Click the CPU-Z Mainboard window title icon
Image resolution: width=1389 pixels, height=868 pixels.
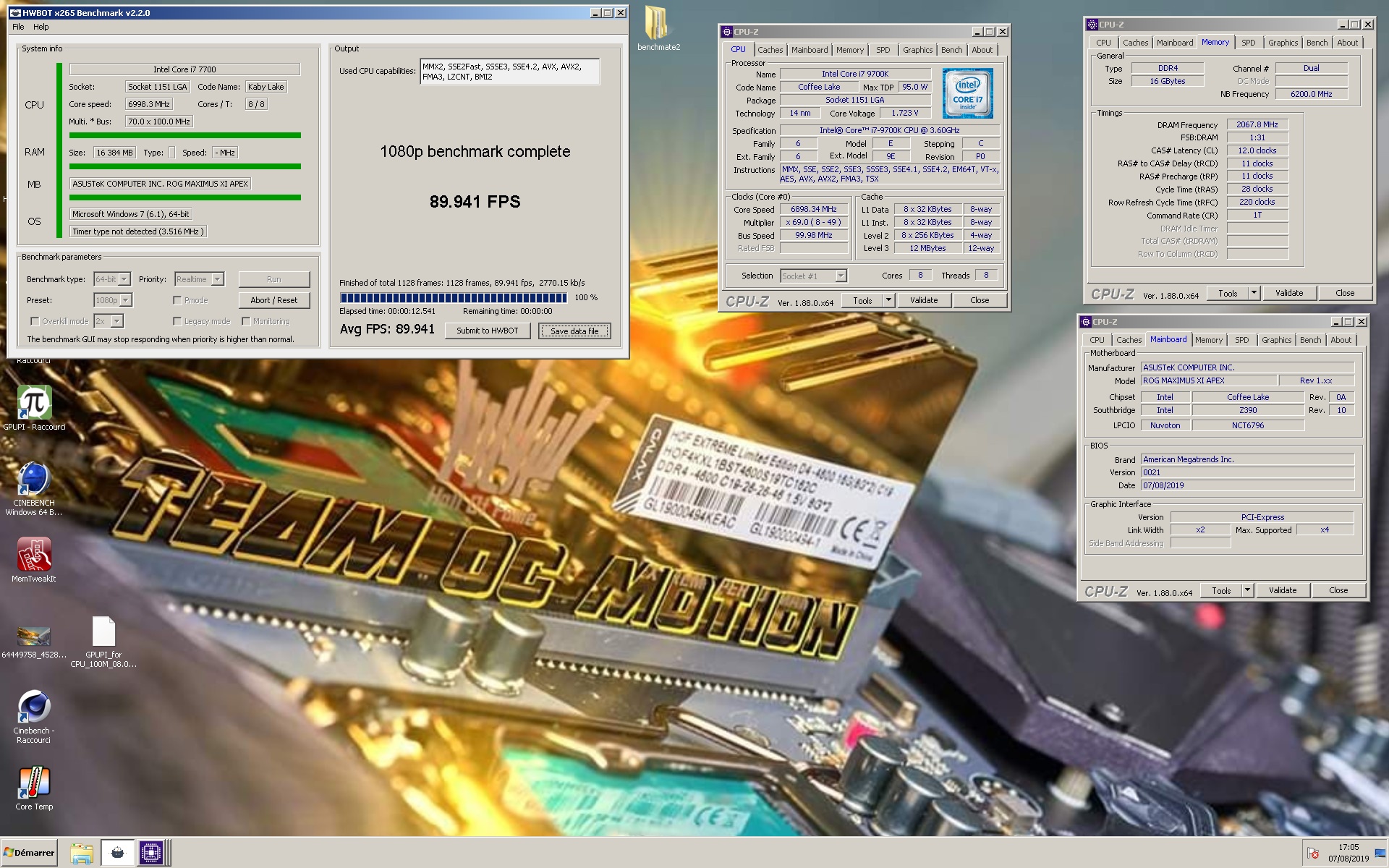tap(1086, 322)
